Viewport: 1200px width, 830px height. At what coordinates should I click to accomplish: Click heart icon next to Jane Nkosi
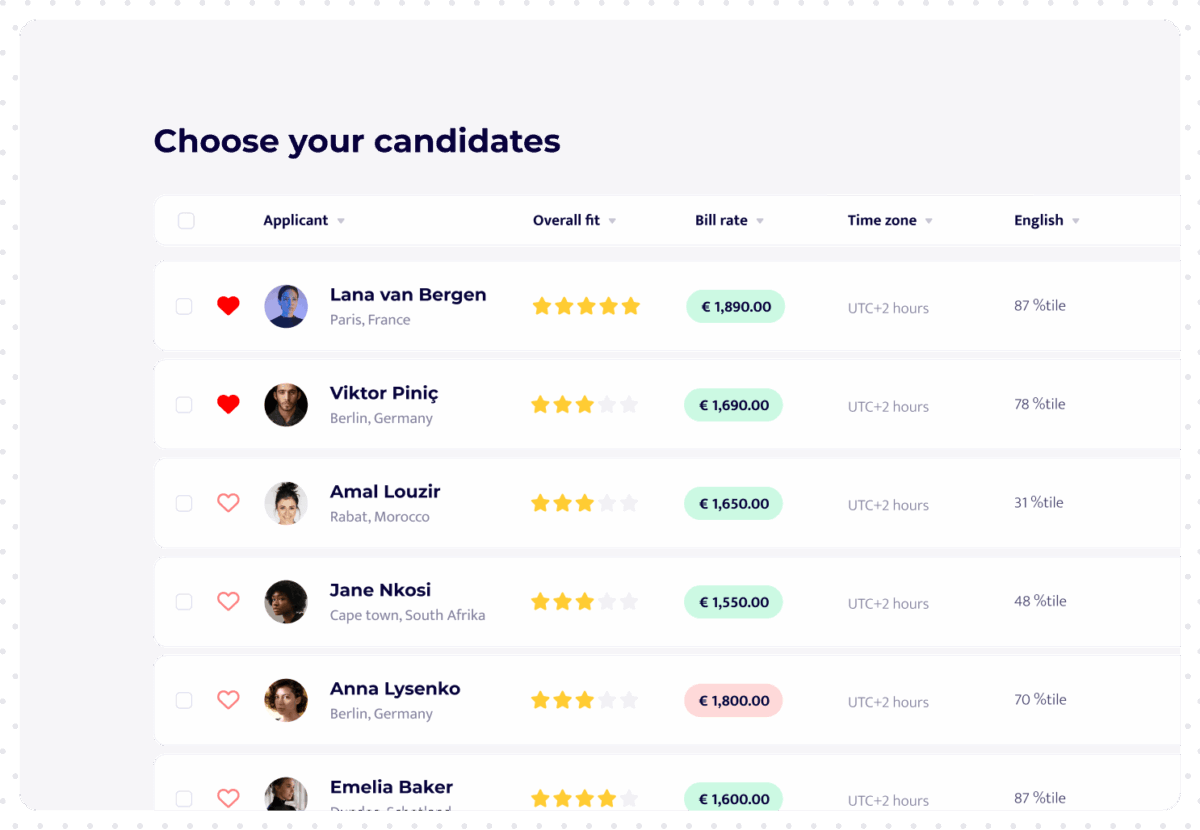(x=228, y=601)
